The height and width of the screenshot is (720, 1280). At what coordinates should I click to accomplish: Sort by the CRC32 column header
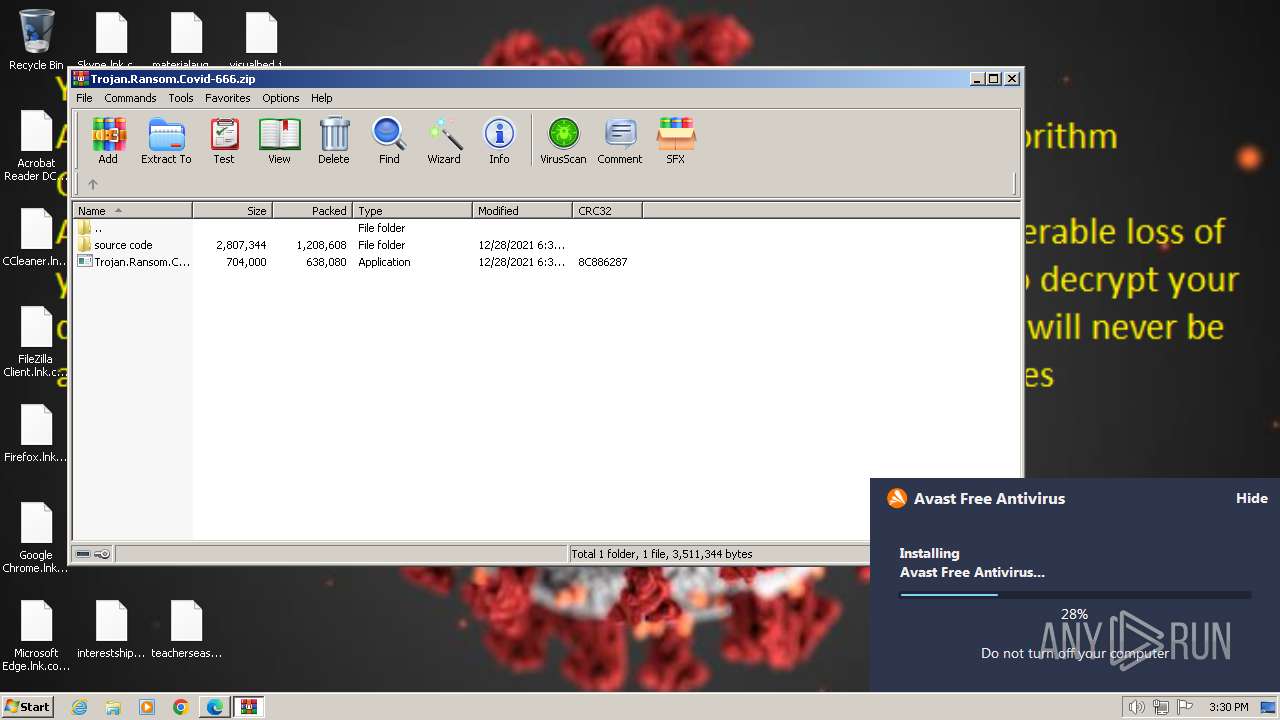click(608, 210)
